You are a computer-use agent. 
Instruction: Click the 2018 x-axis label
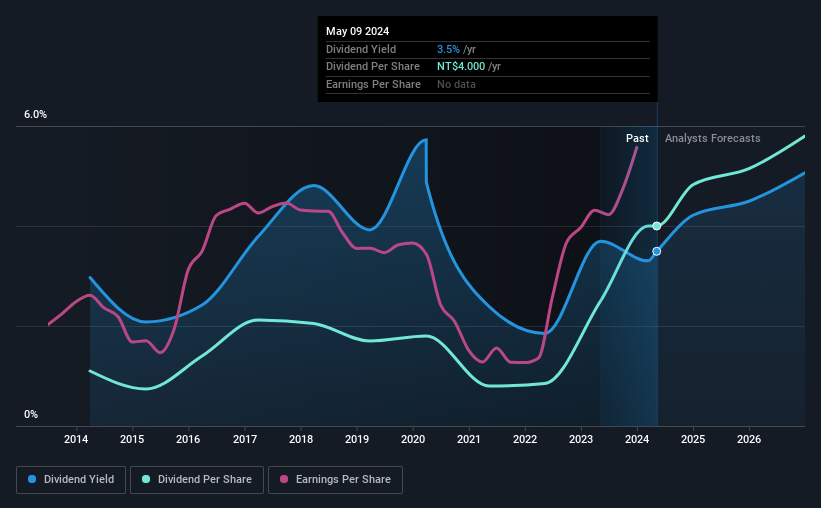point(301,439)
